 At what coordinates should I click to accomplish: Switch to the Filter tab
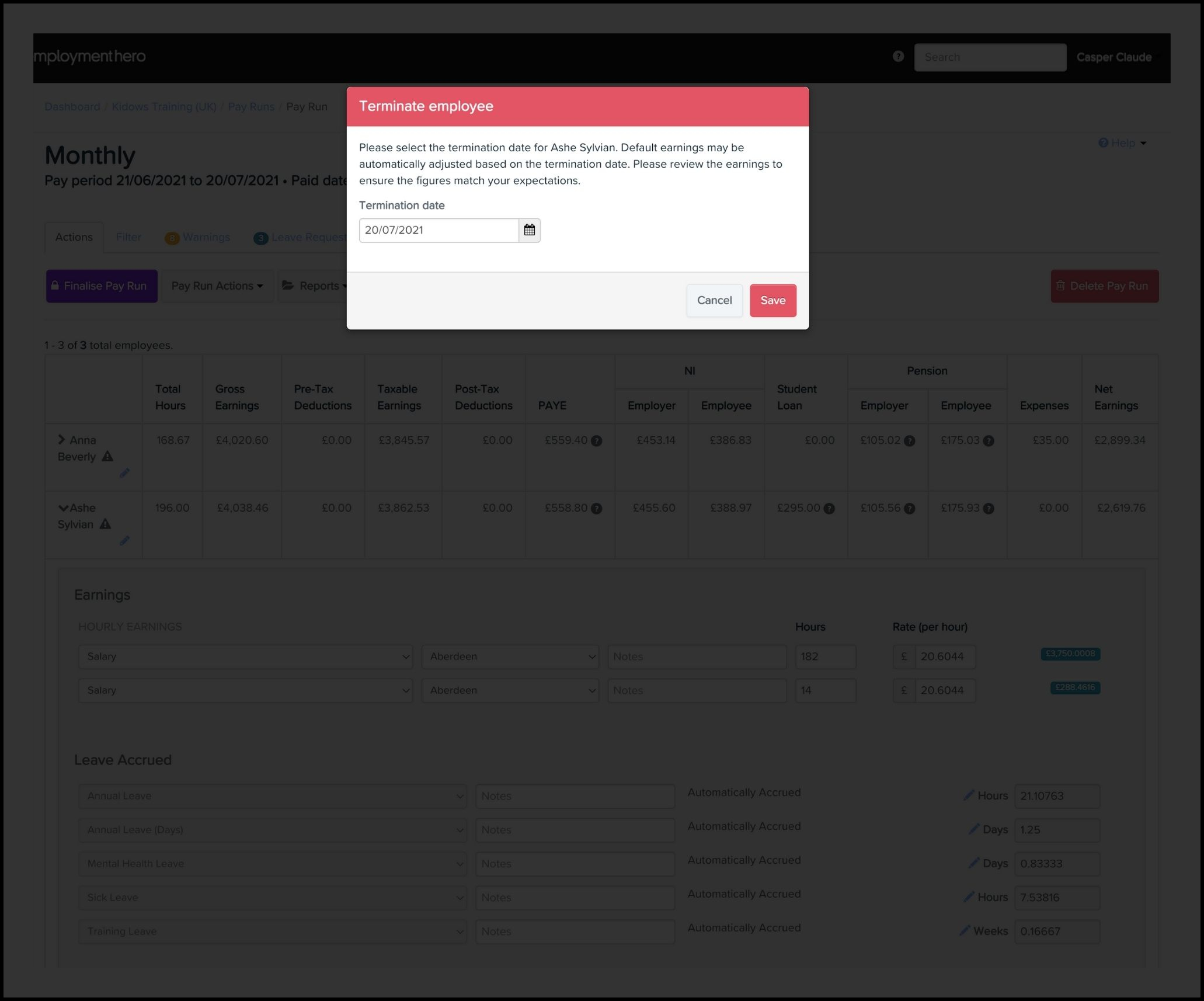[128, 237]
